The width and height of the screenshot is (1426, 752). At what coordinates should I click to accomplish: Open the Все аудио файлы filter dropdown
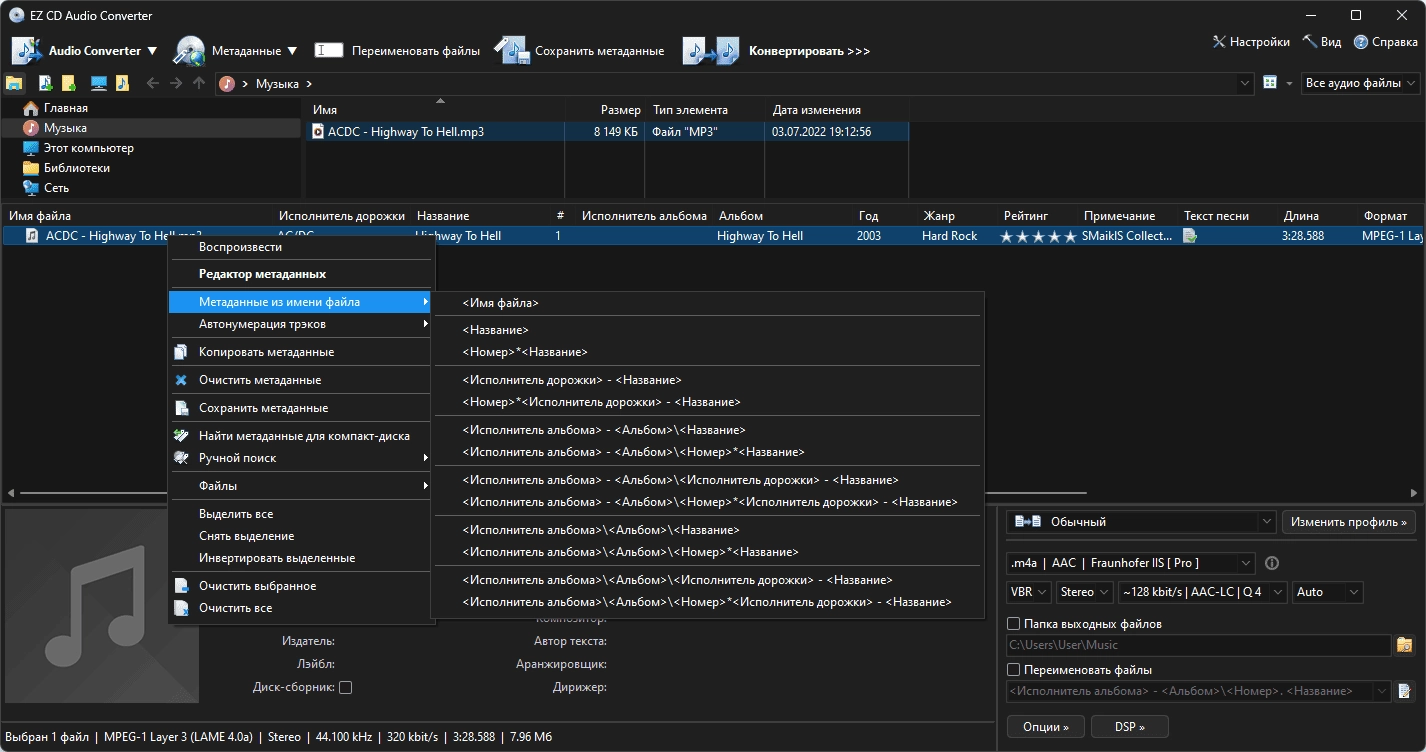[x=1361, y=84]
